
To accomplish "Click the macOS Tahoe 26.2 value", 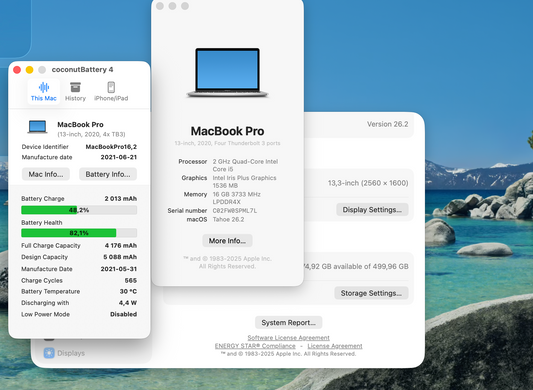I will pyautogui.click(x=228, y=220).
